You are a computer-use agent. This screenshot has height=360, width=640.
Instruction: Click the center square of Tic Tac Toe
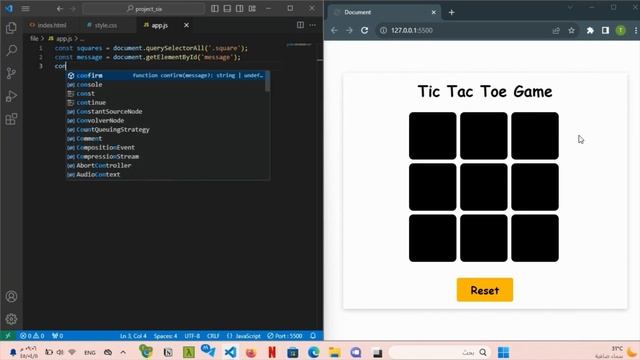click(x=484, y=187)
